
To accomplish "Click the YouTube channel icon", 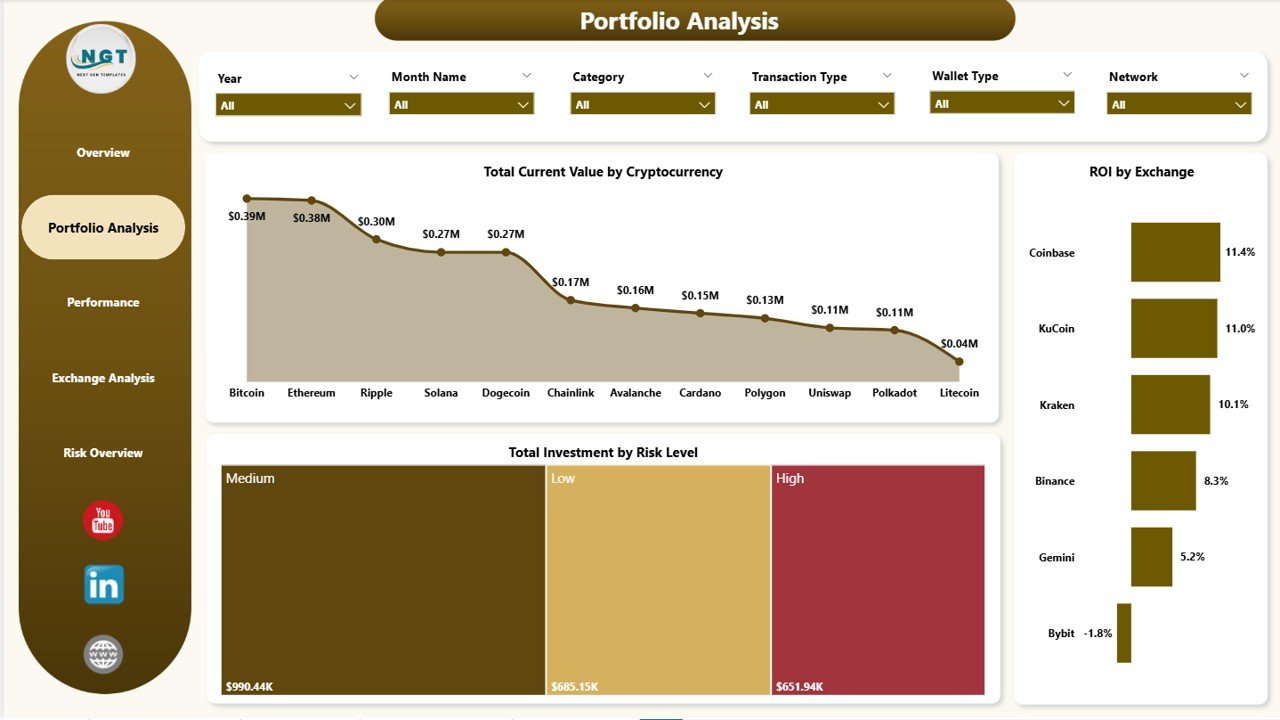I will point(101,519).
